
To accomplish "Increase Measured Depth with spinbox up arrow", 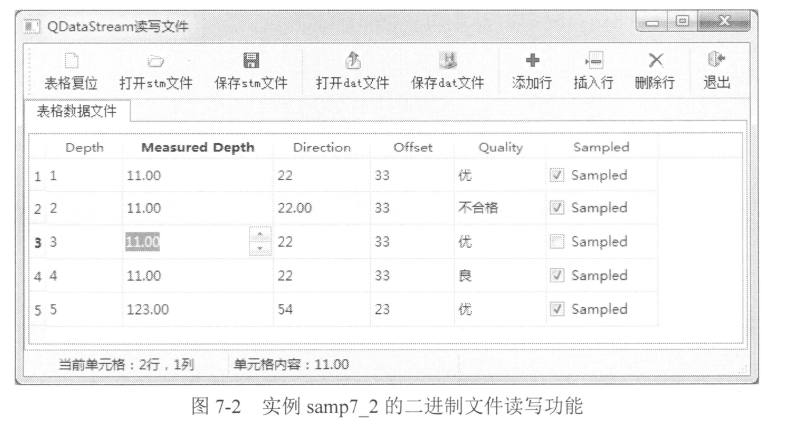I will [x=260, y=234].
